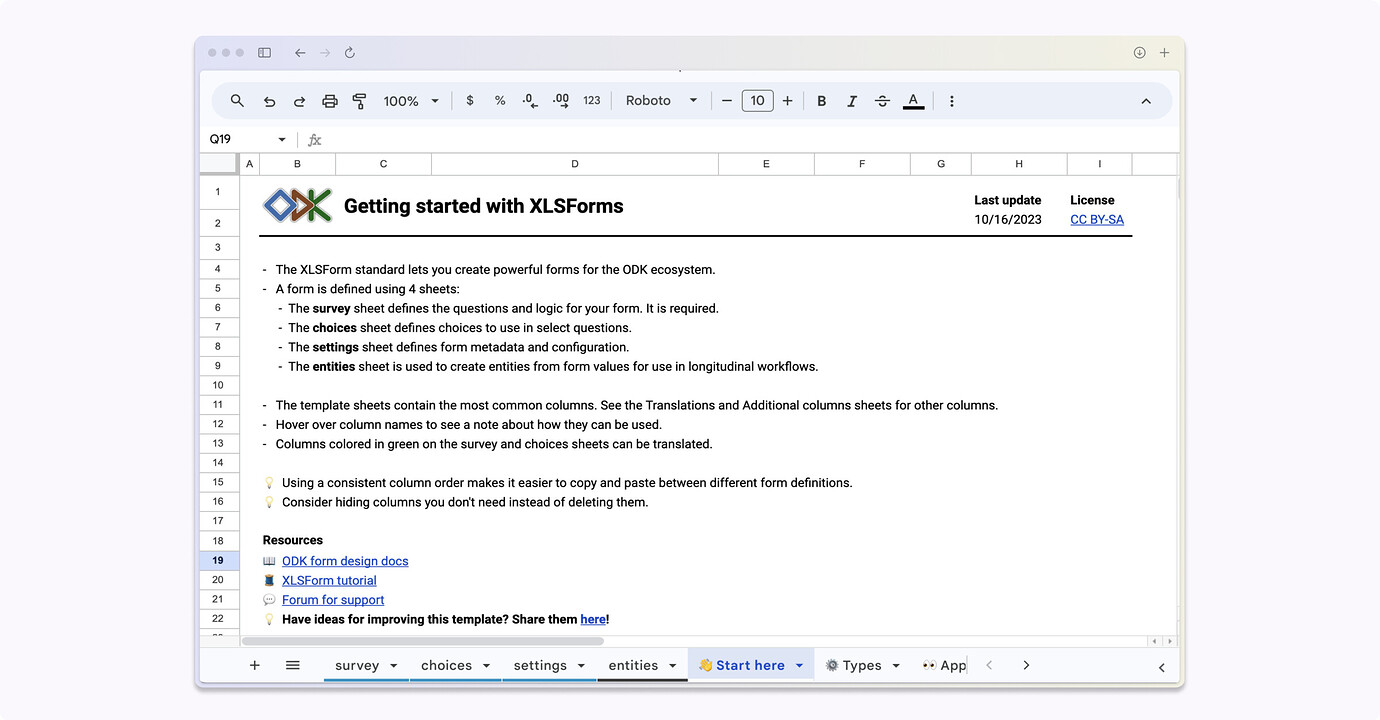
Task: Open the cell name box dropdown arrow
Action: (282, 140)
